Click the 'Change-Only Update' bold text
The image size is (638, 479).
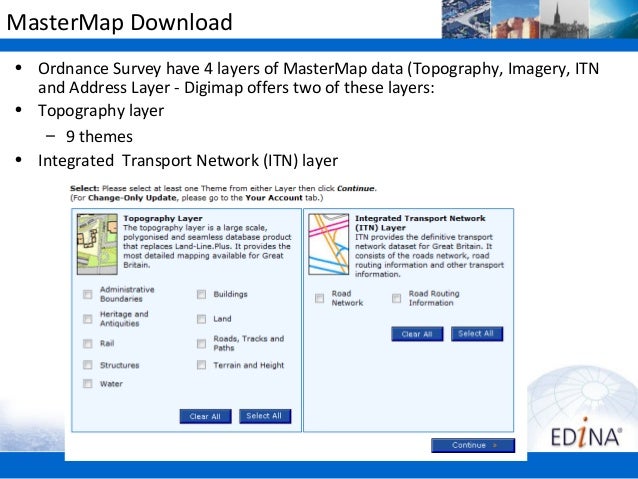(x=132, y=198)
